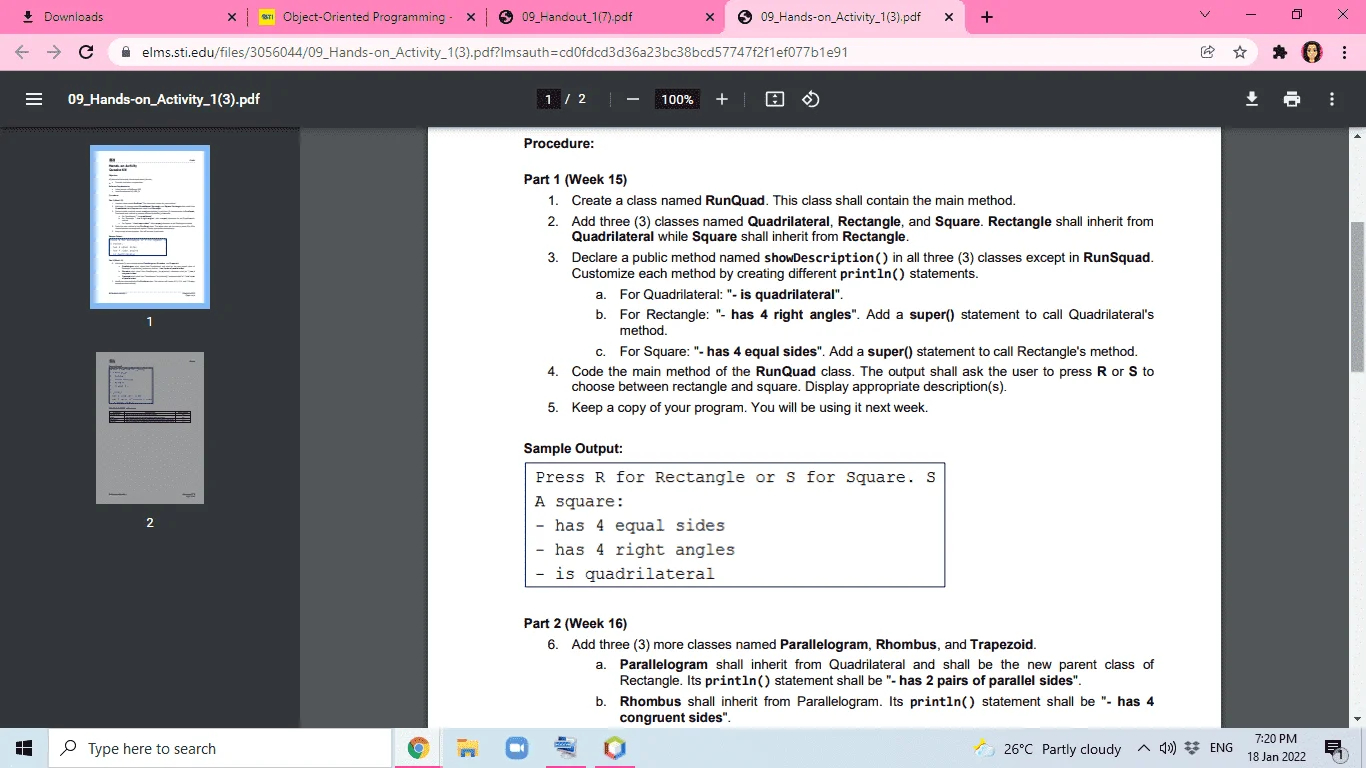This screenshot has height=768, width=1366.
Task: Open the clock showing 7:20 PM
Action: click(x=1277, y=748)
